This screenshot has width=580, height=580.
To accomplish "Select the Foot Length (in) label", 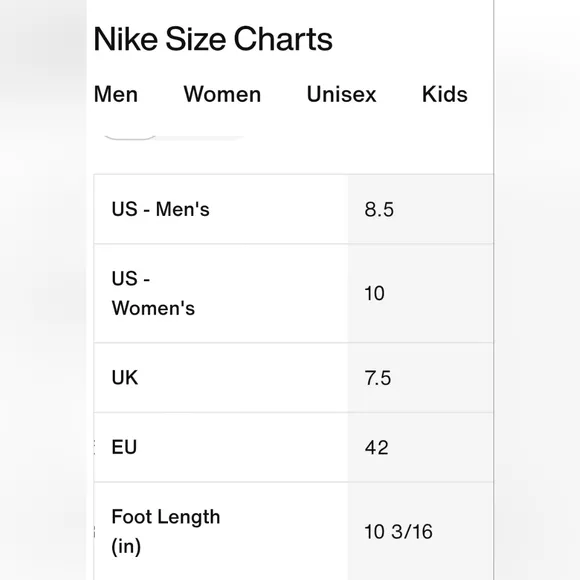I will coord(166,532).
